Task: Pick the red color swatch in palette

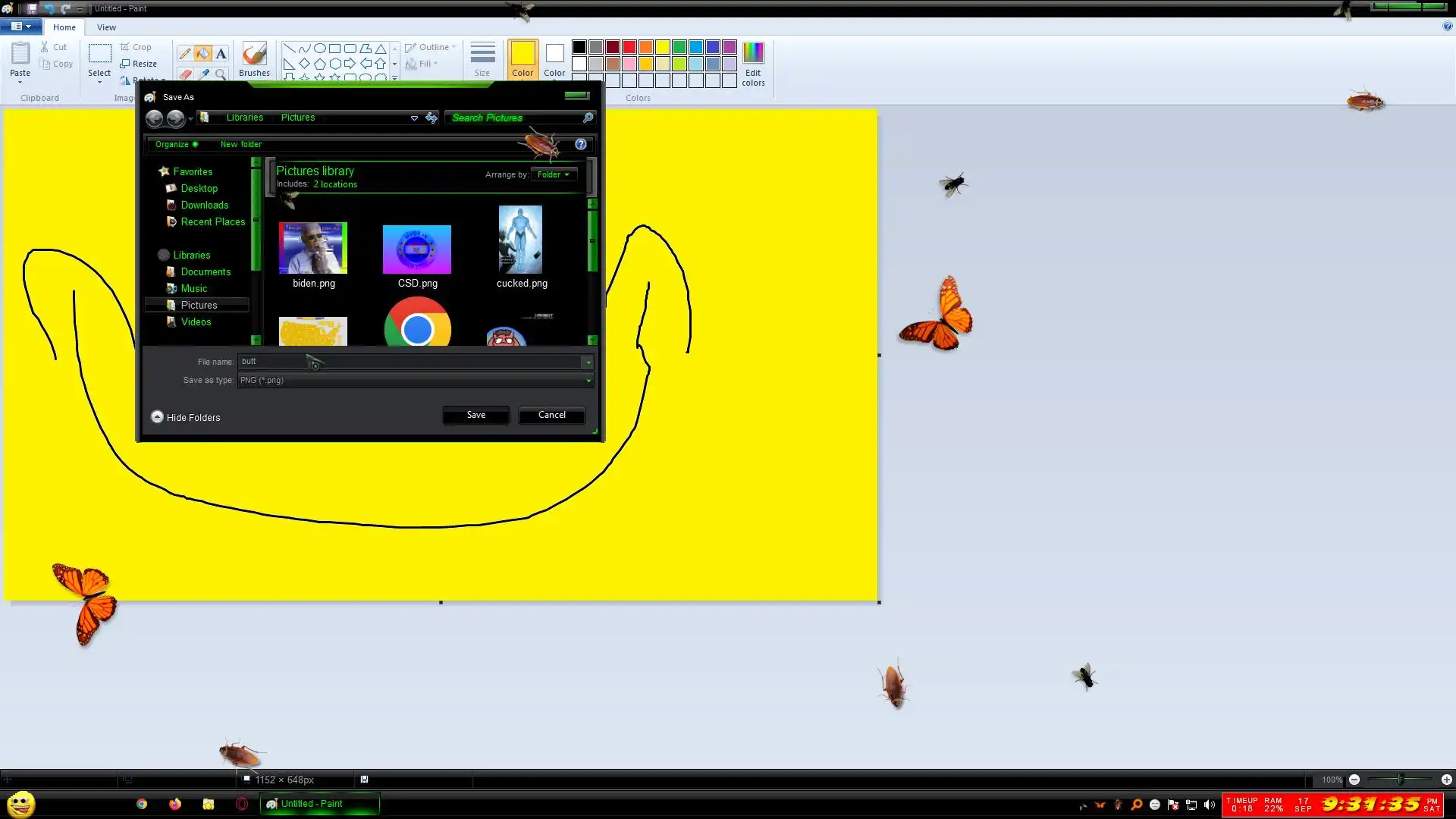Action: pos(629,47)
